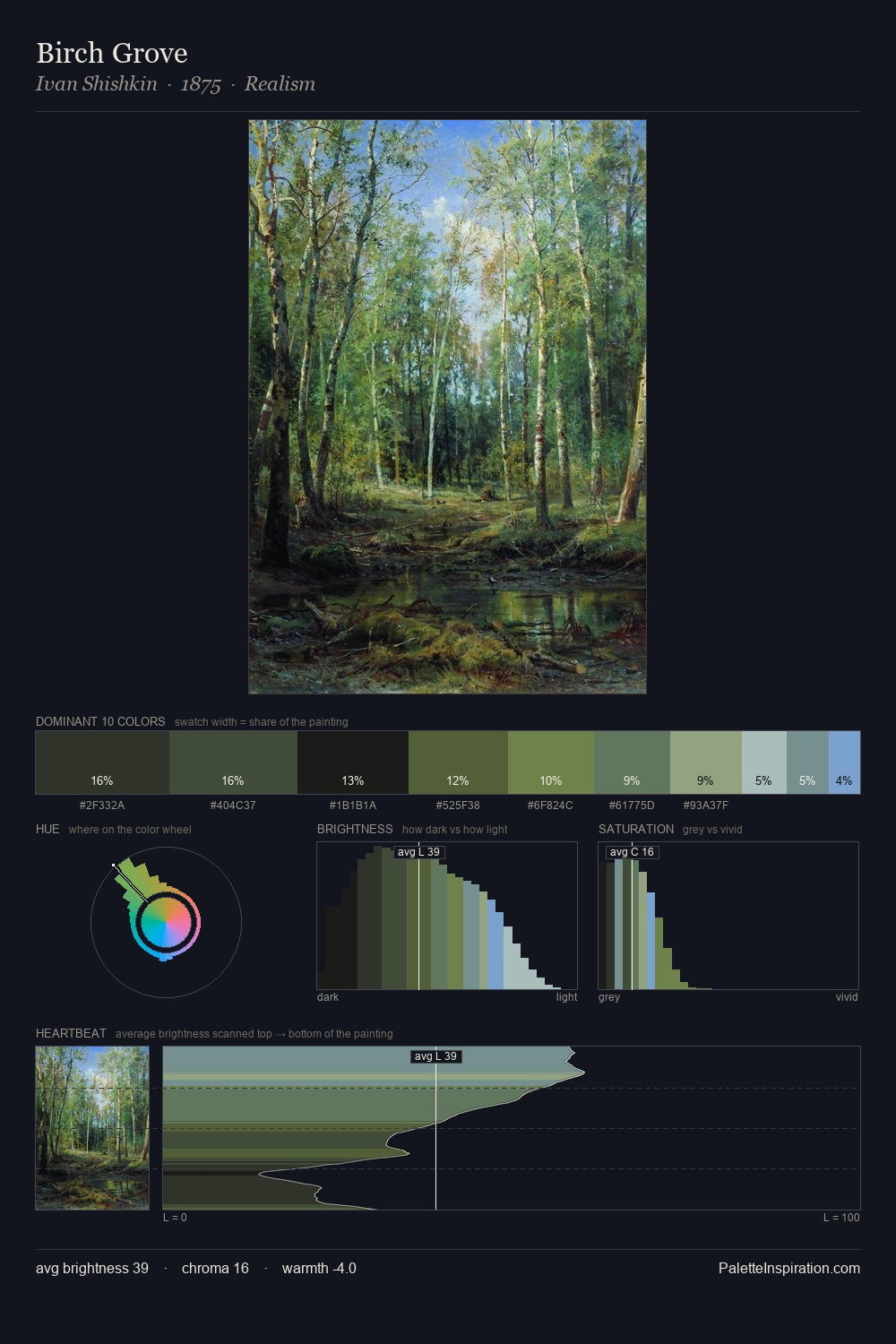Click hex code #93A37F text
The image size is (896, 1344).
click(x=706, y=806)
